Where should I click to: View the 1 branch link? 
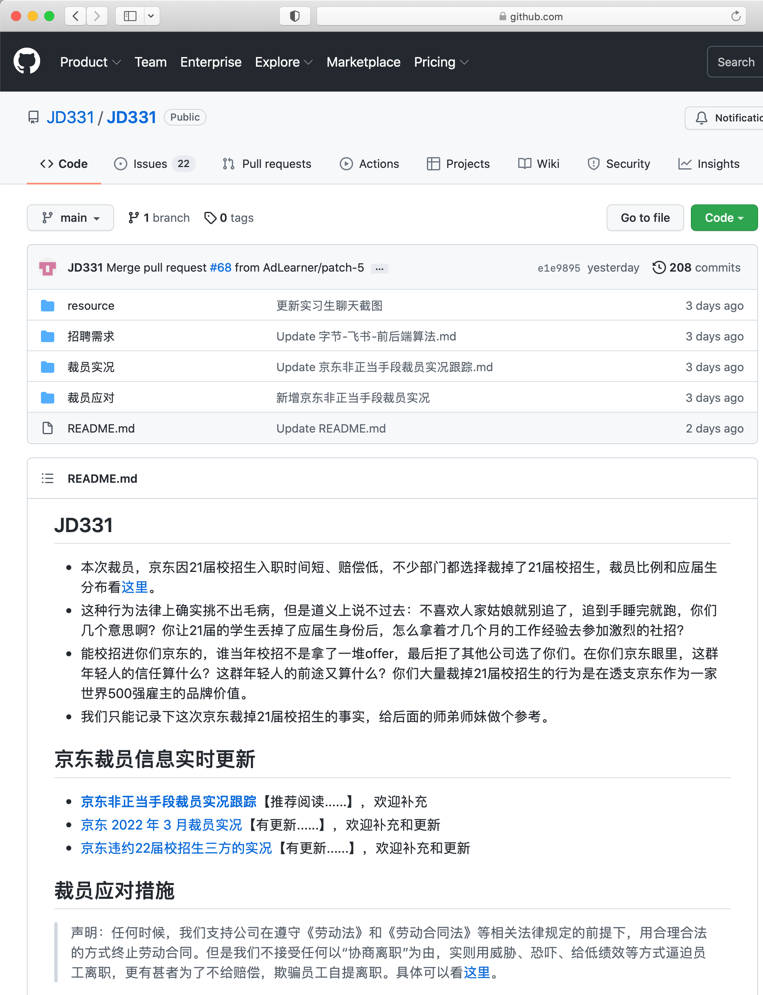click(x=159, y=218)
